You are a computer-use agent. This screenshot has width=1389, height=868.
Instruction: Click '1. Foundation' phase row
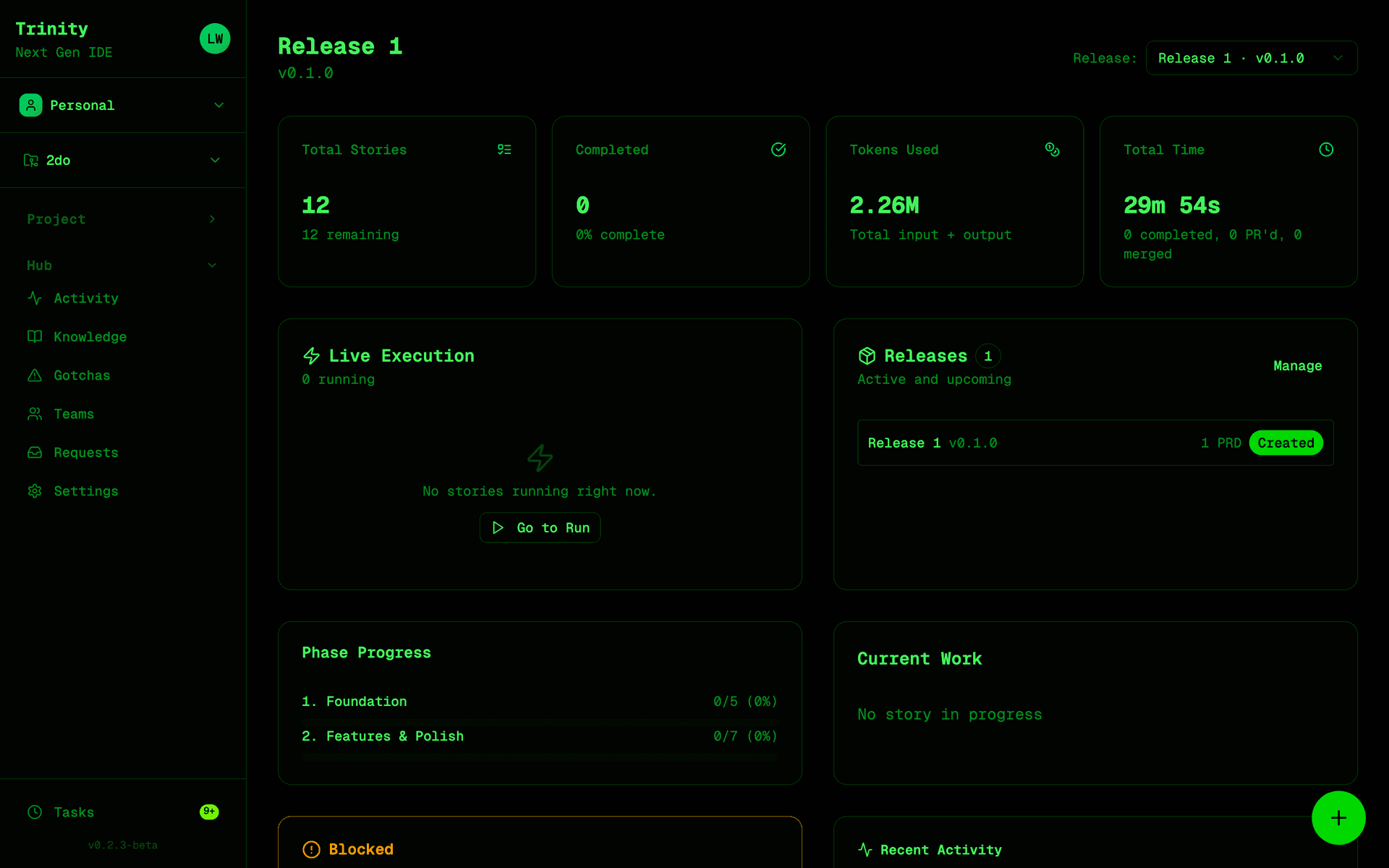(x=540, y=702)
